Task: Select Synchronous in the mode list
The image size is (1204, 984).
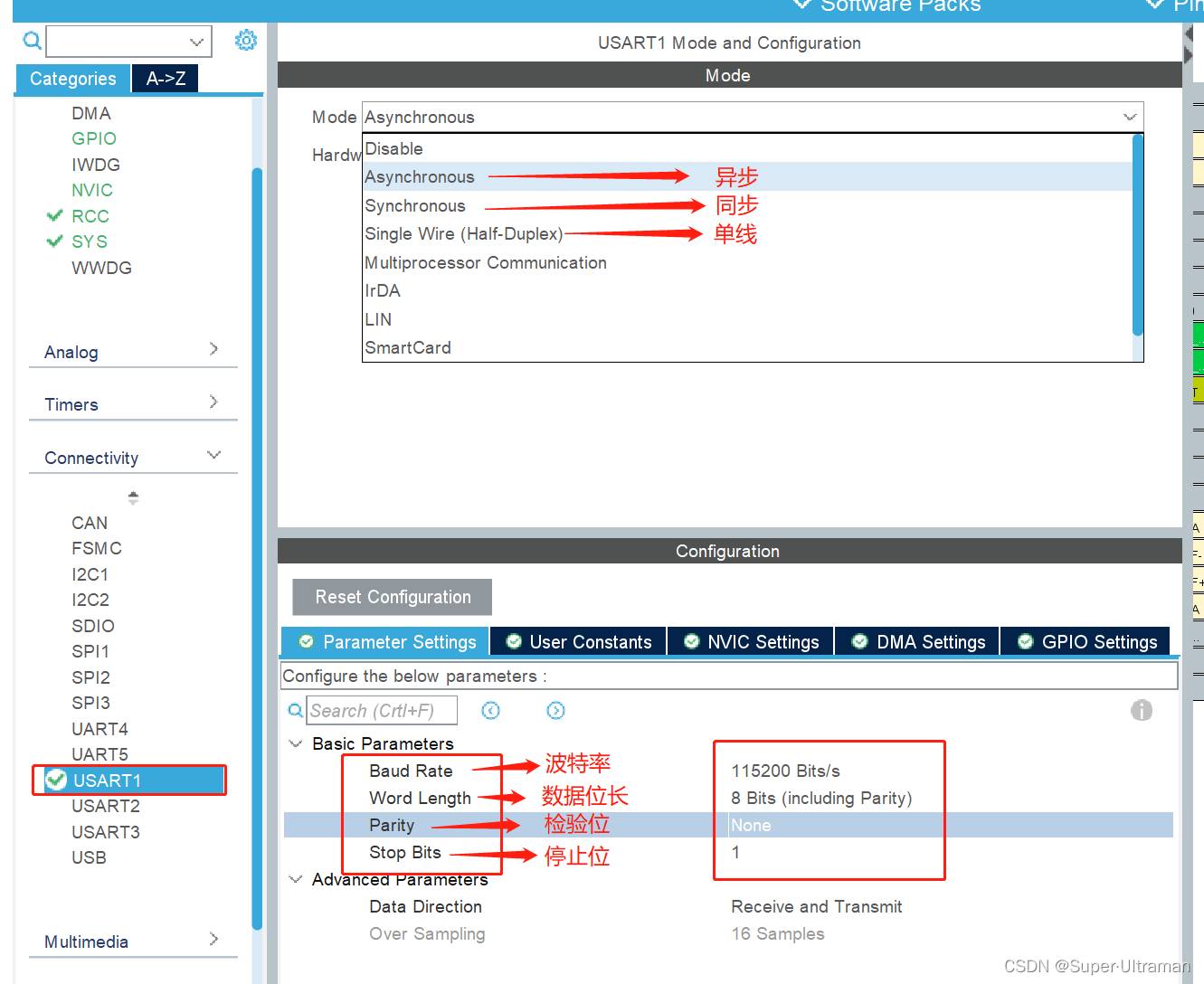Action: click(x=747, y=205)
